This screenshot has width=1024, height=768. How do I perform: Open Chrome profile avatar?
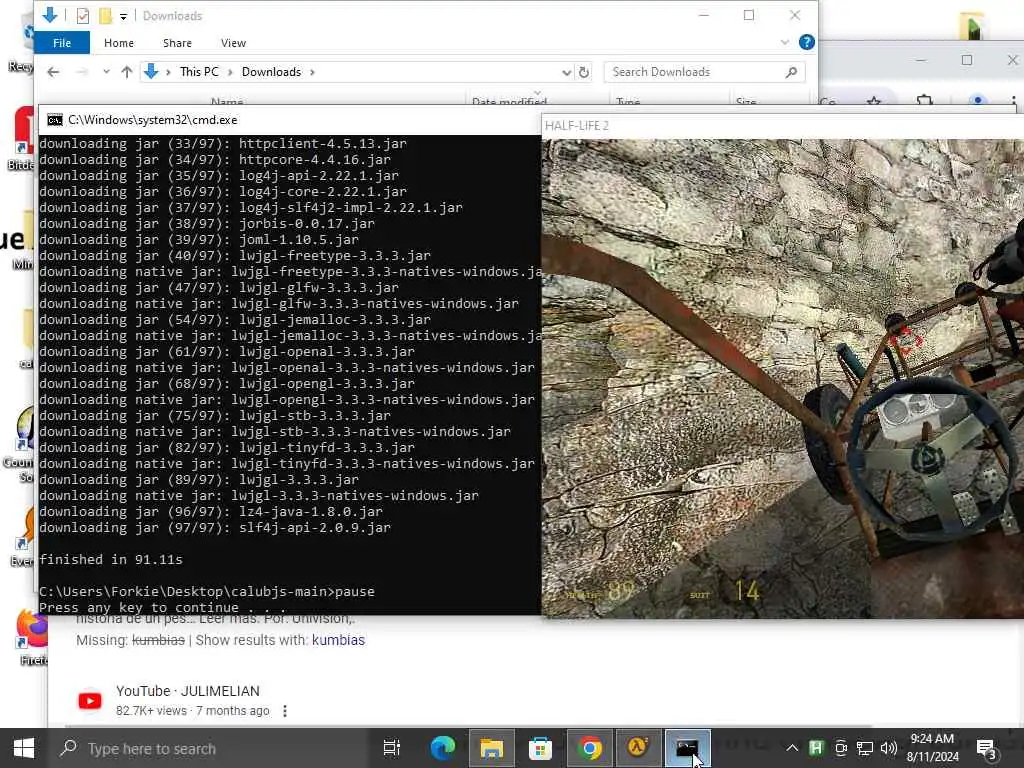pos(978,101)
